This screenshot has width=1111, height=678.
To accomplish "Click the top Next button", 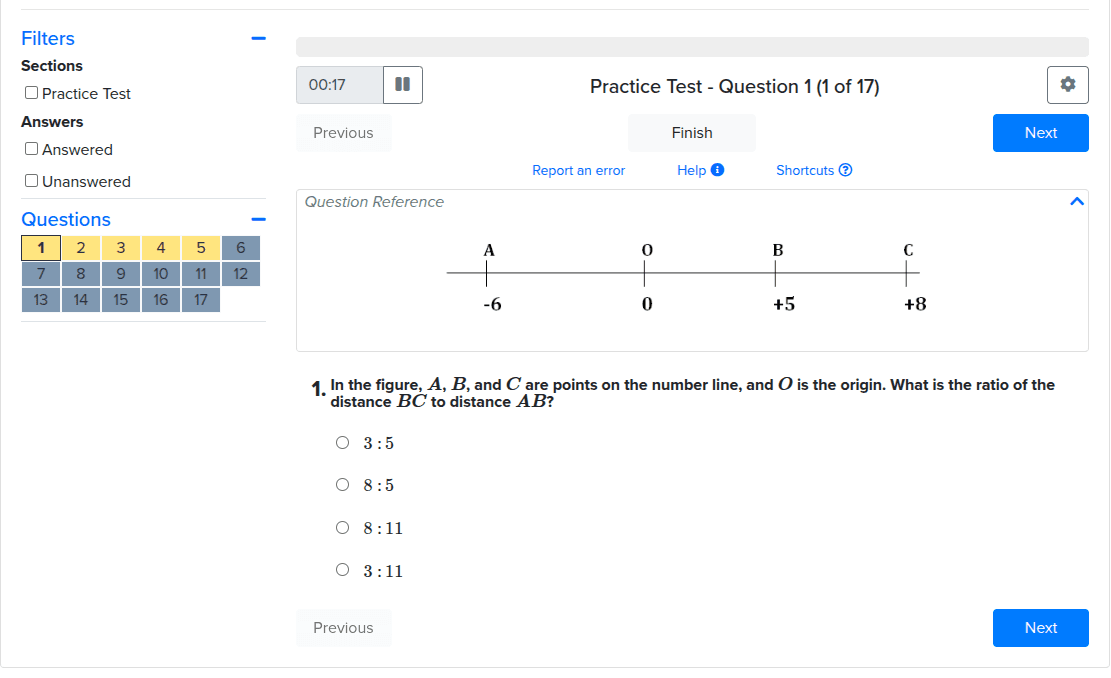I will (x=1040, y=133).
